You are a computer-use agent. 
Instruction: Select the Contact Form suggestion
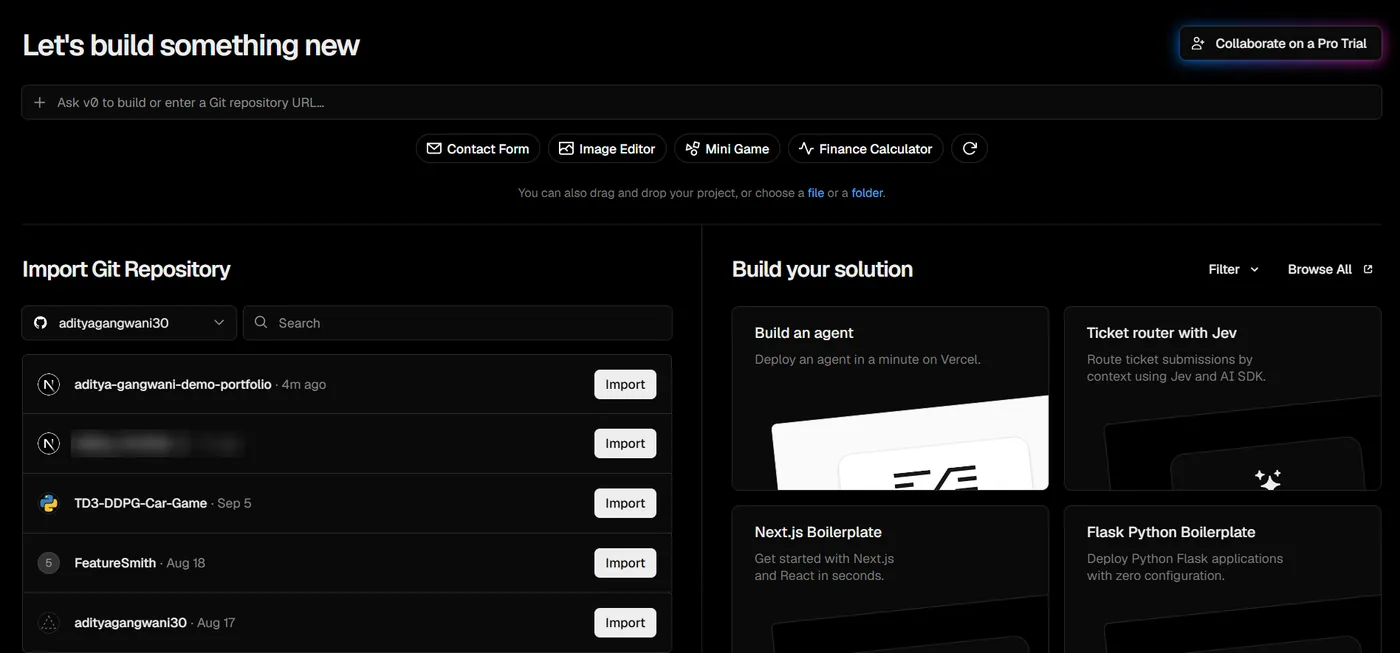click(x=478, y=148)
